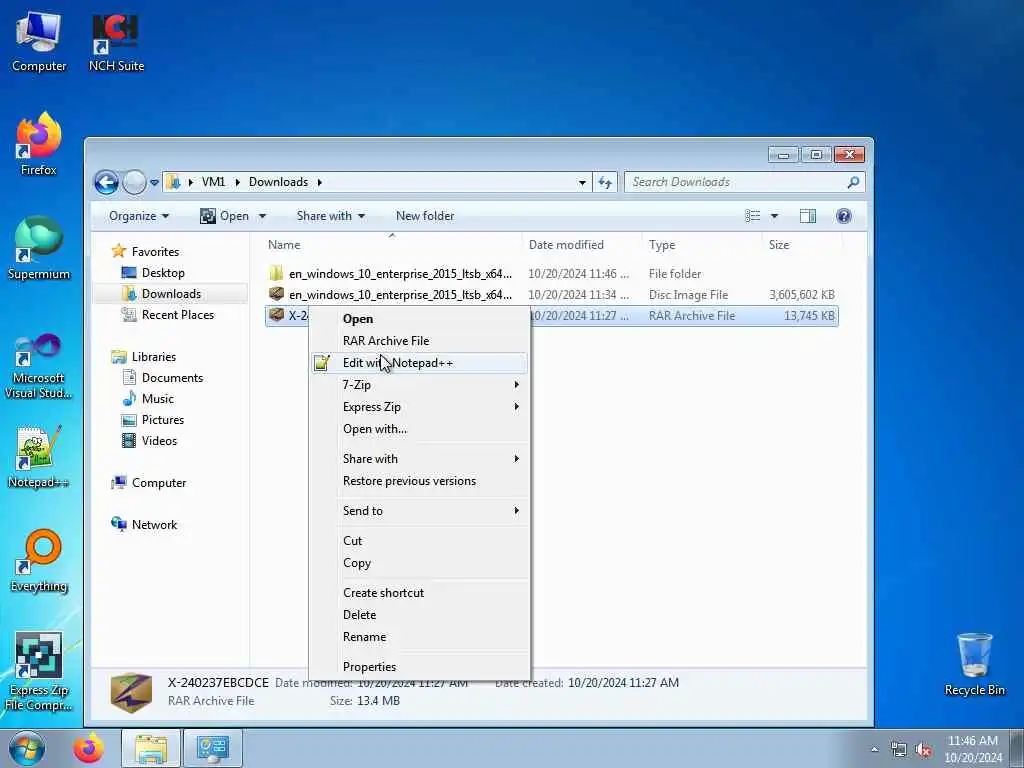Click the Open toolbar button
This screenshot has width=1024, height=768.
point(225,216)
